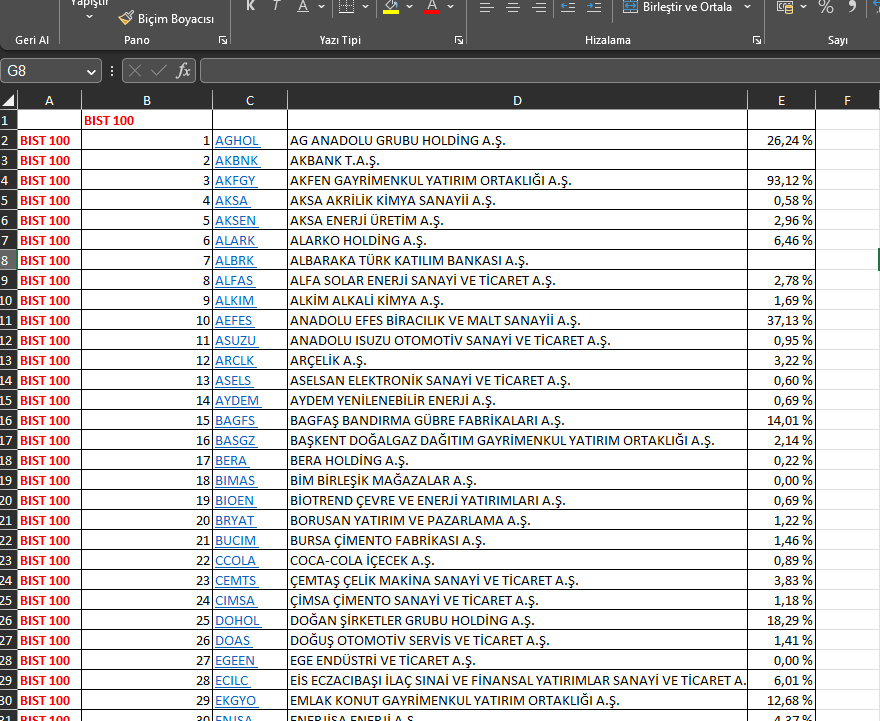Expand the Yapıştır paste options arrow

point(90,17)
